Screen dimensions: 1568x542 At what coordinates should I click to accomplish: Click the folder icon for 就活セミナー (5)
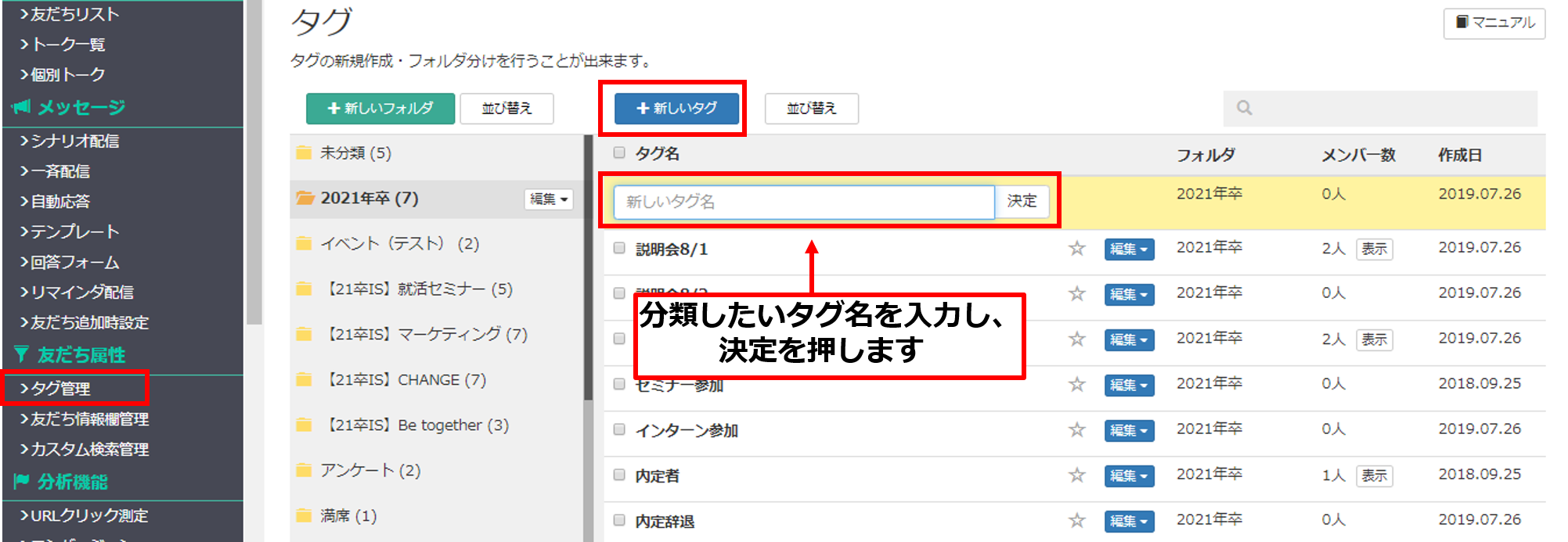[x=304, y=289]
